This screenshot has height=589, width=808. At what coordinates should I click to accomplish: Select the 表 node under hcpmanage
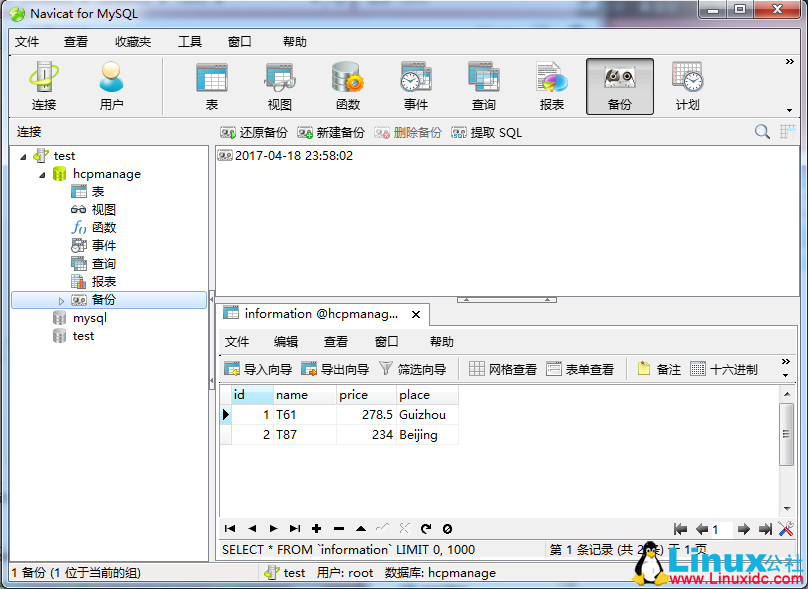pos(88,192)
